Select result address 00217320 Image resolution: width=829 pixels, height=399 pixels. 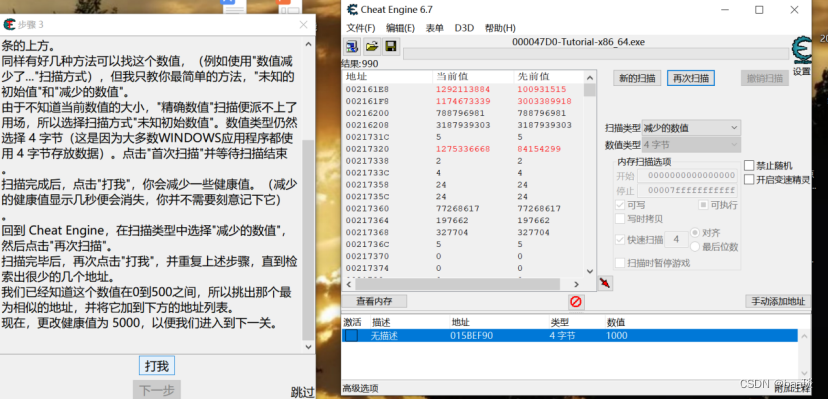(367, 149)
